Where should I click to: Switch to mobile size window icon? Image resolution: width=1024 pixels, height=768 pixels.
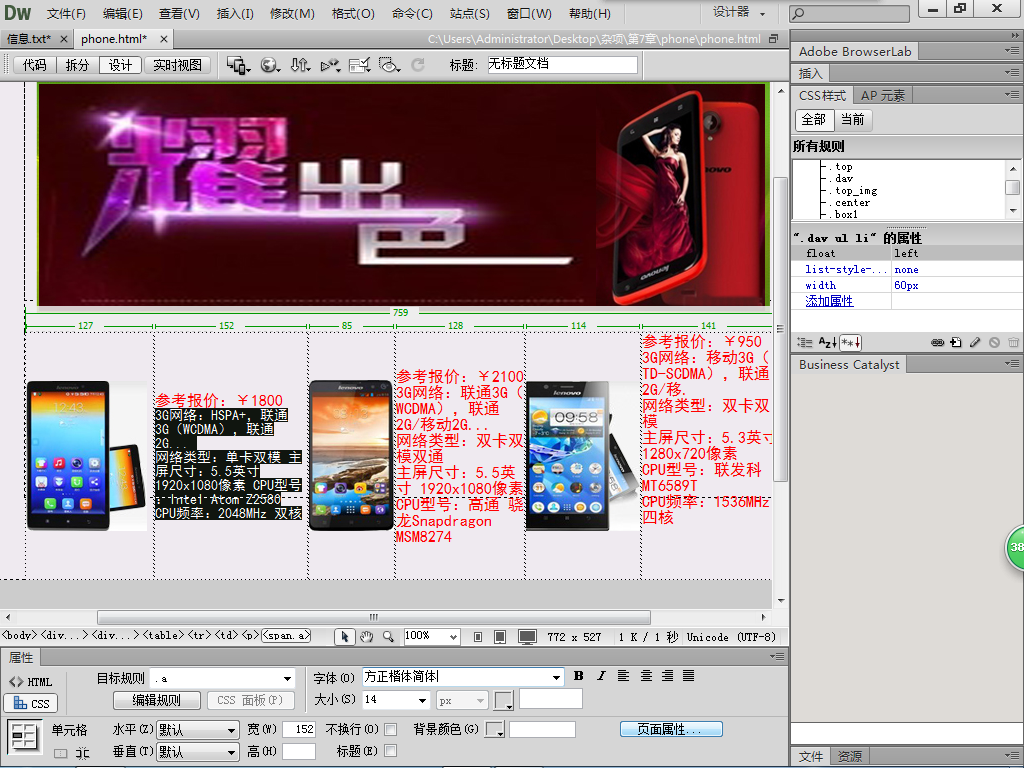pos(478,637)
